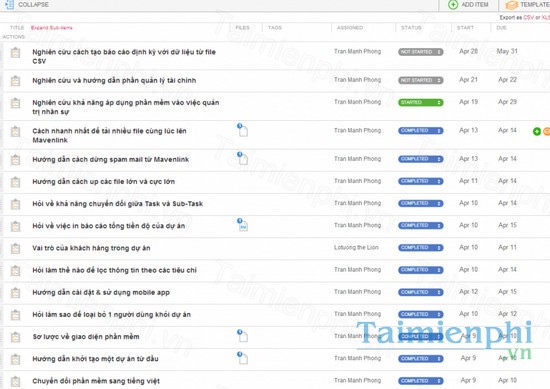Click assignee 'Lotuong the Lion'
This screenshot has width=550, height=389.
356,248
